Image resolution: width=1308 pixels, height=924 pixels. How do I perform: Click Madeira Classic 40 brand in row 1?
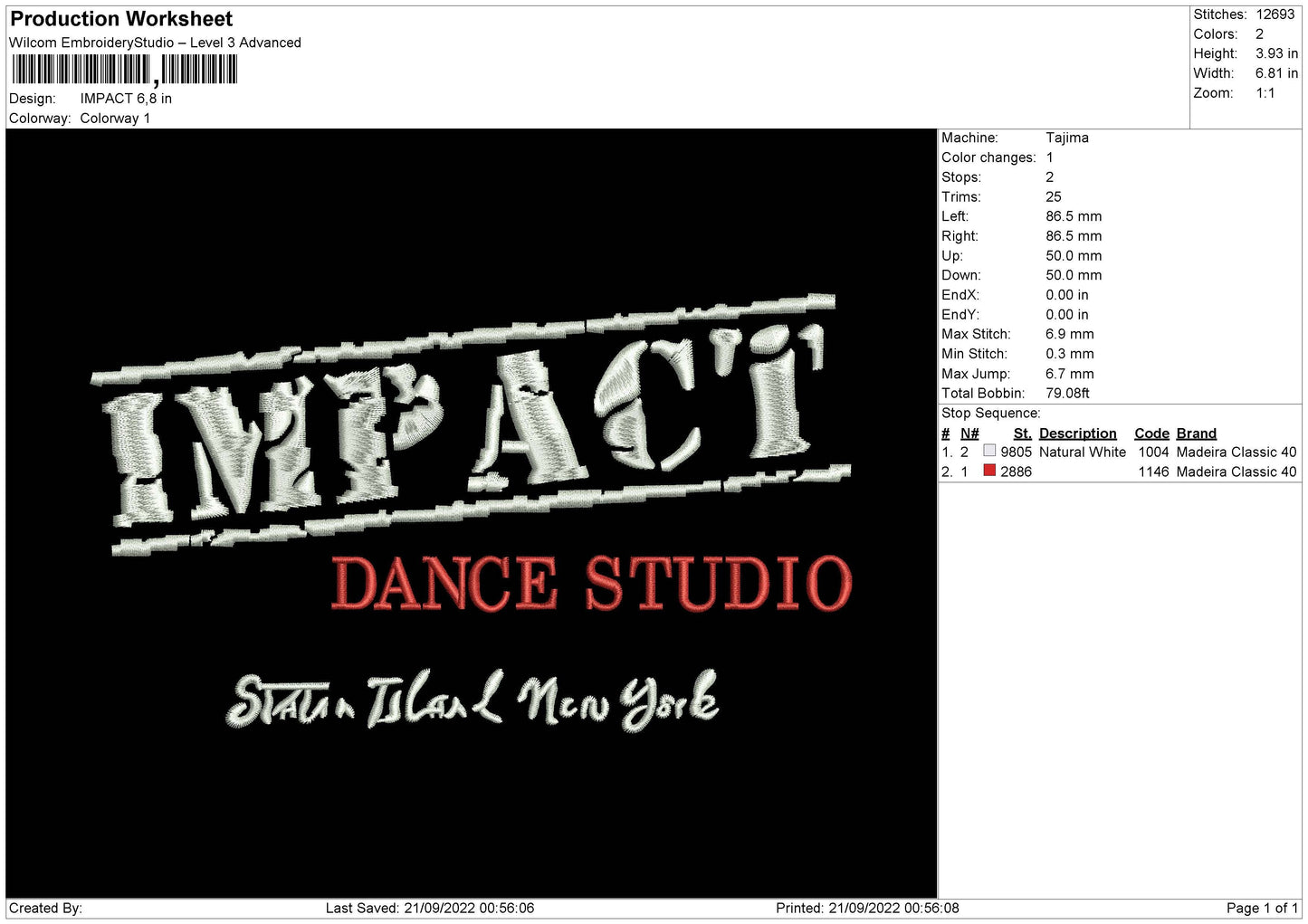click(1236, 452)
